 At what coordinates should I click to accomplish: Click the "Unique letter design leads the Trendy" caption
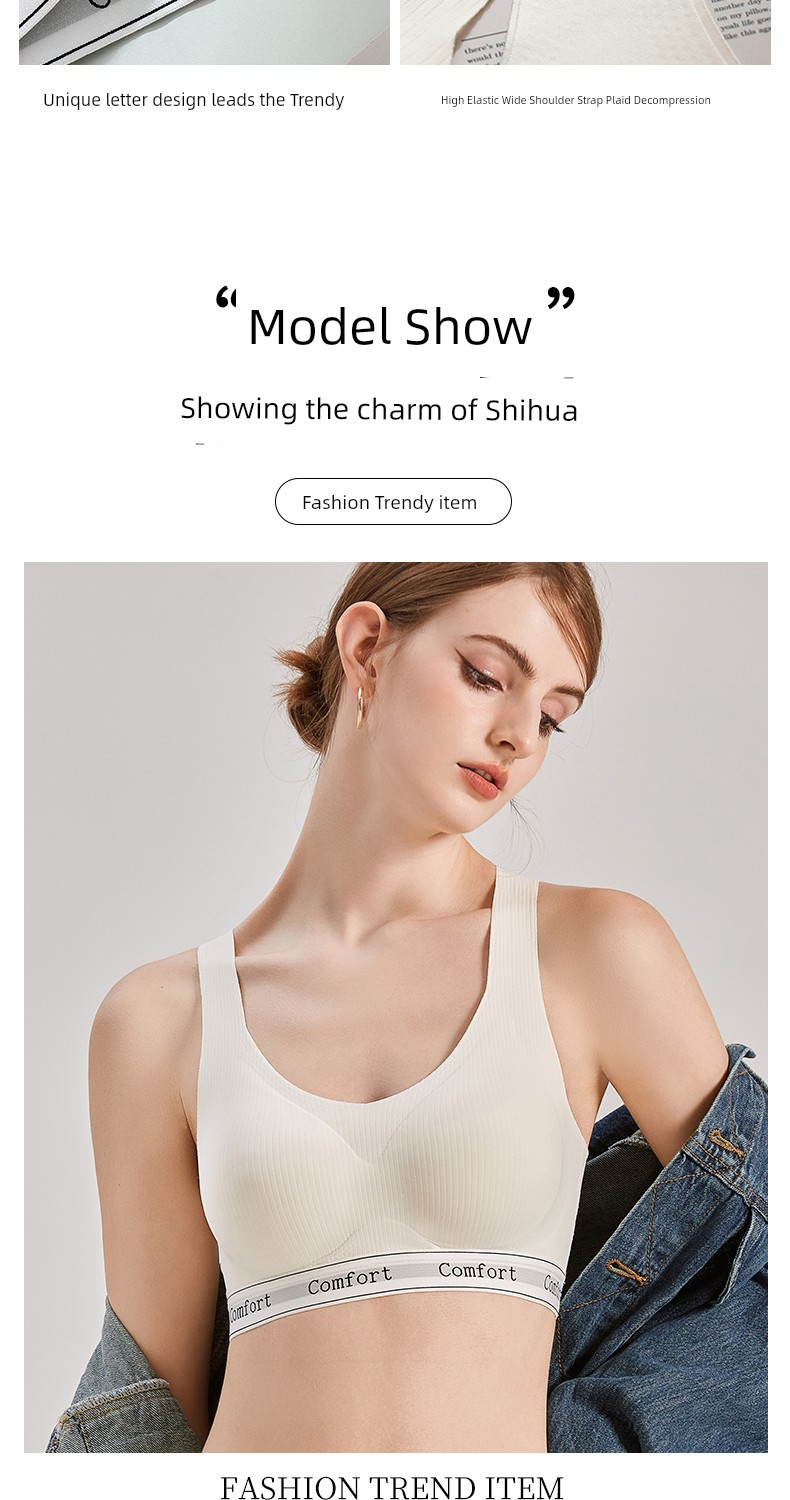pos(193,100)
